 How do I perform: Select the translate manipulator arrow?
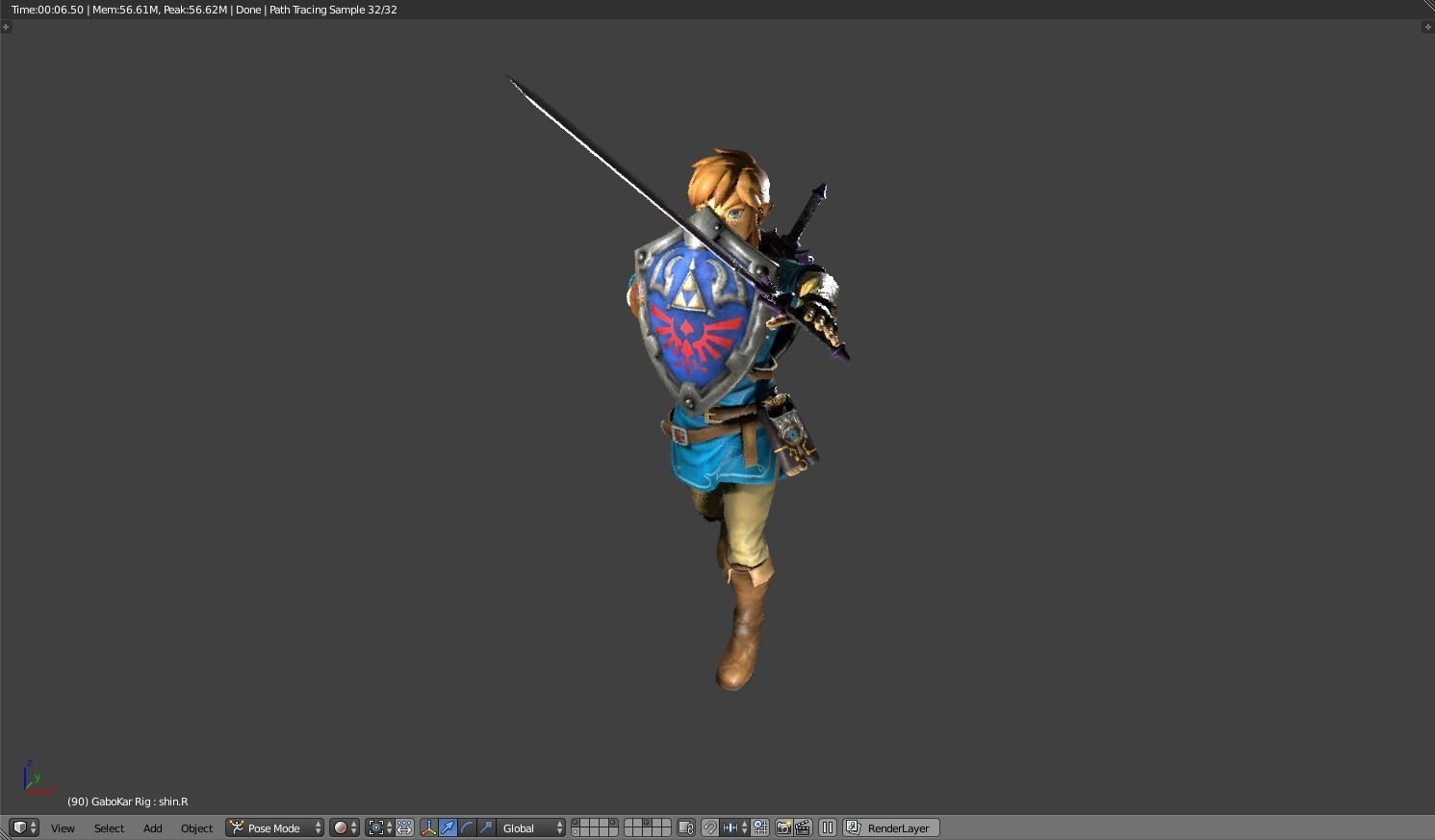pos(448,827)
